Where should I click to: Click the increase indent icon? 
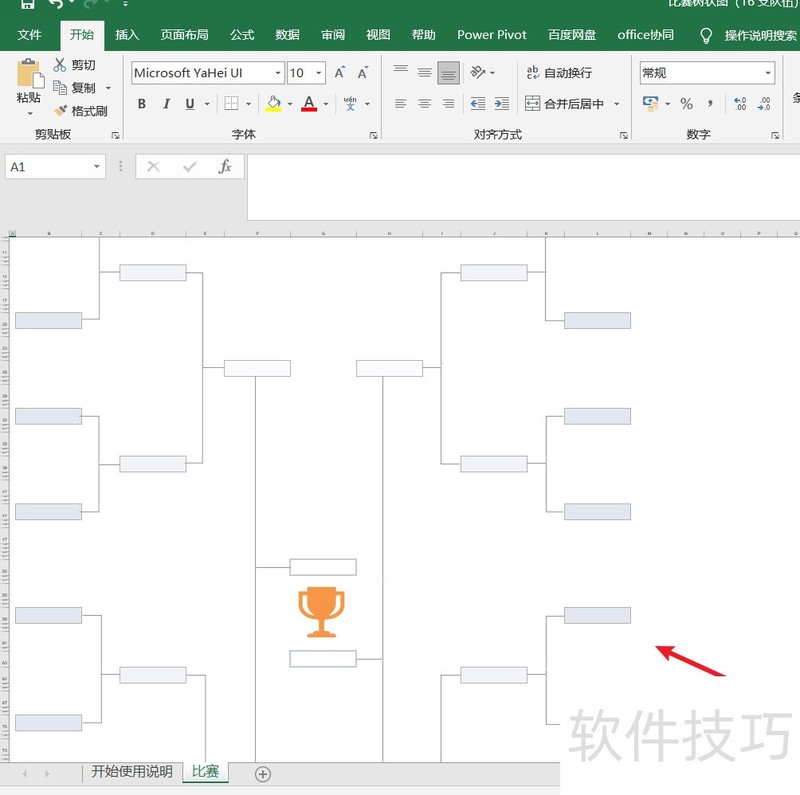[500, 103]
